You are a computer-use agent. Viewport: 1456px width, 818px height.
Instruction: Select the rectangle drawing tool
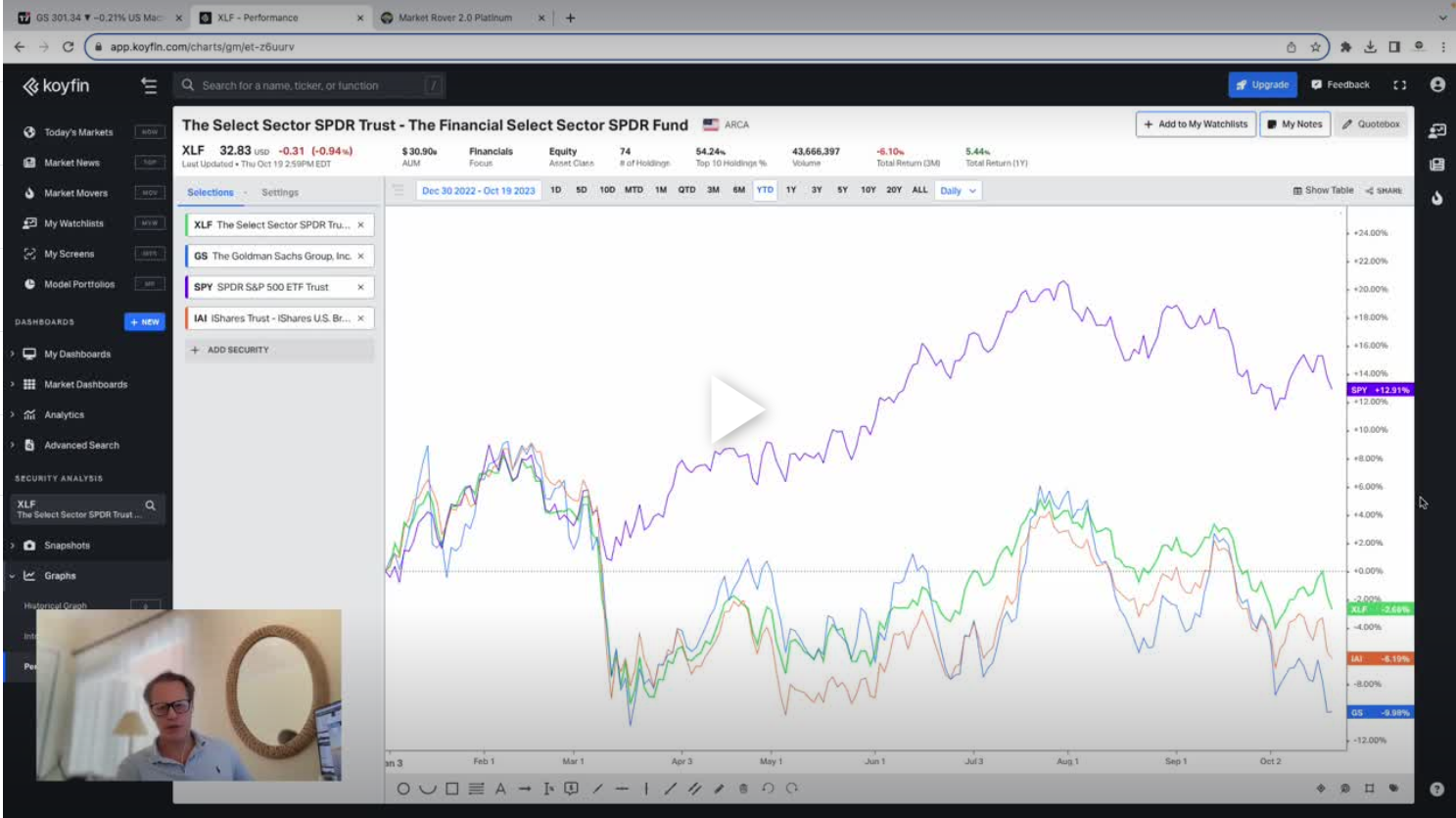pyautogui.click(x=450, y=789)
